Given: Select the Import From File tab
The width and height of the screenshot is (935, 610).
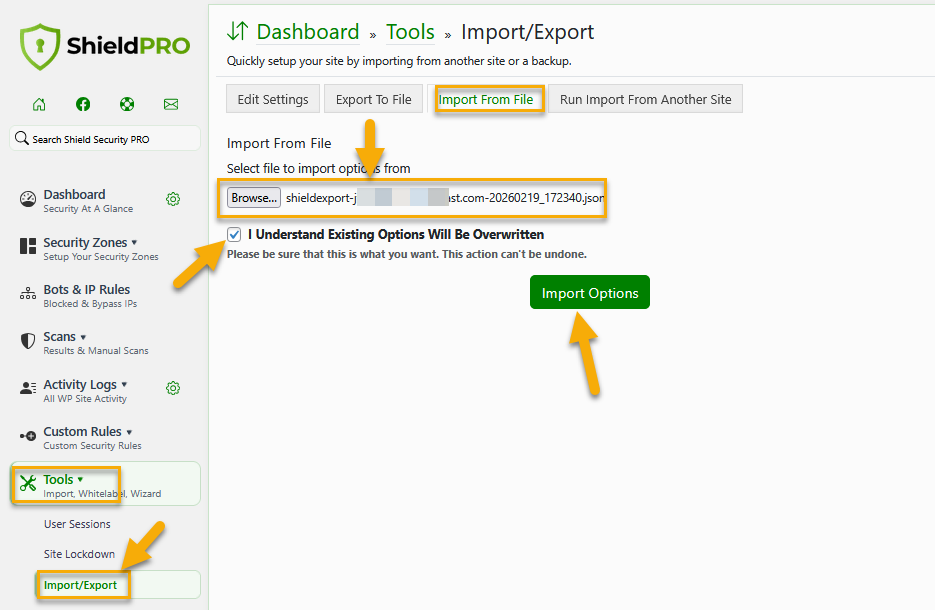Looking at the screenshot, I should (486, 99).
